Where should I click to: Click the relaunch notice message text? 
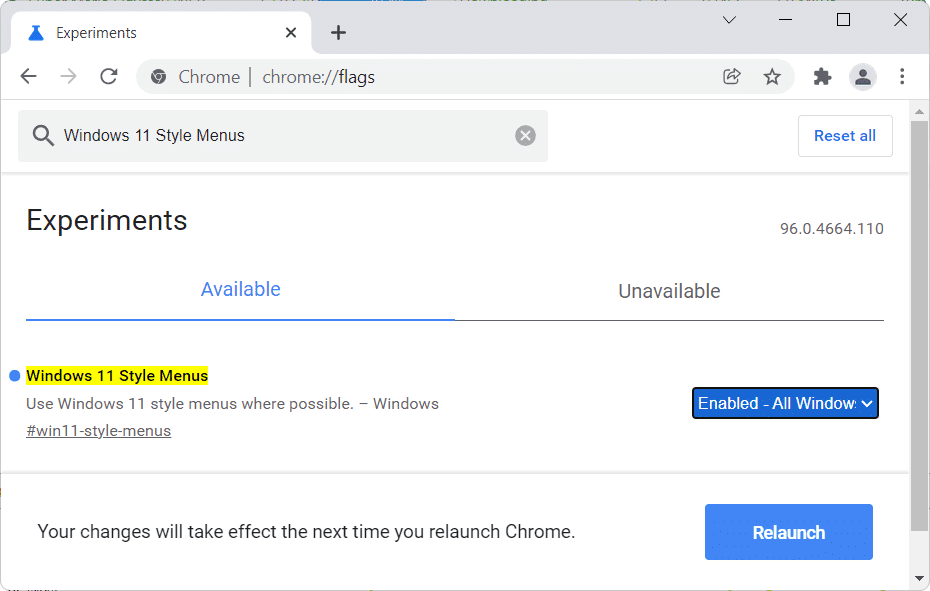(x=306, y=532)
